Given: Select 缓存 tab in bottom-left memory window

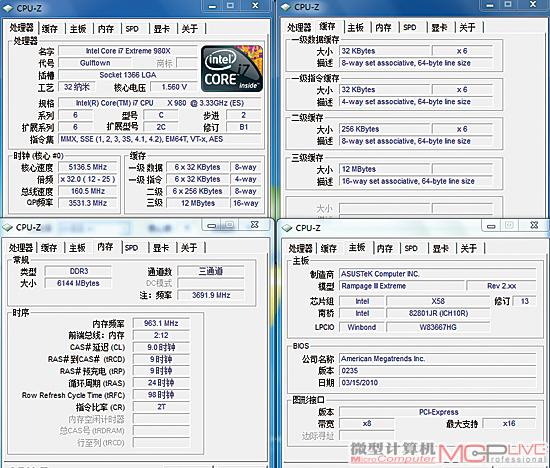Looking at the screenshot, I should point(49,248).
